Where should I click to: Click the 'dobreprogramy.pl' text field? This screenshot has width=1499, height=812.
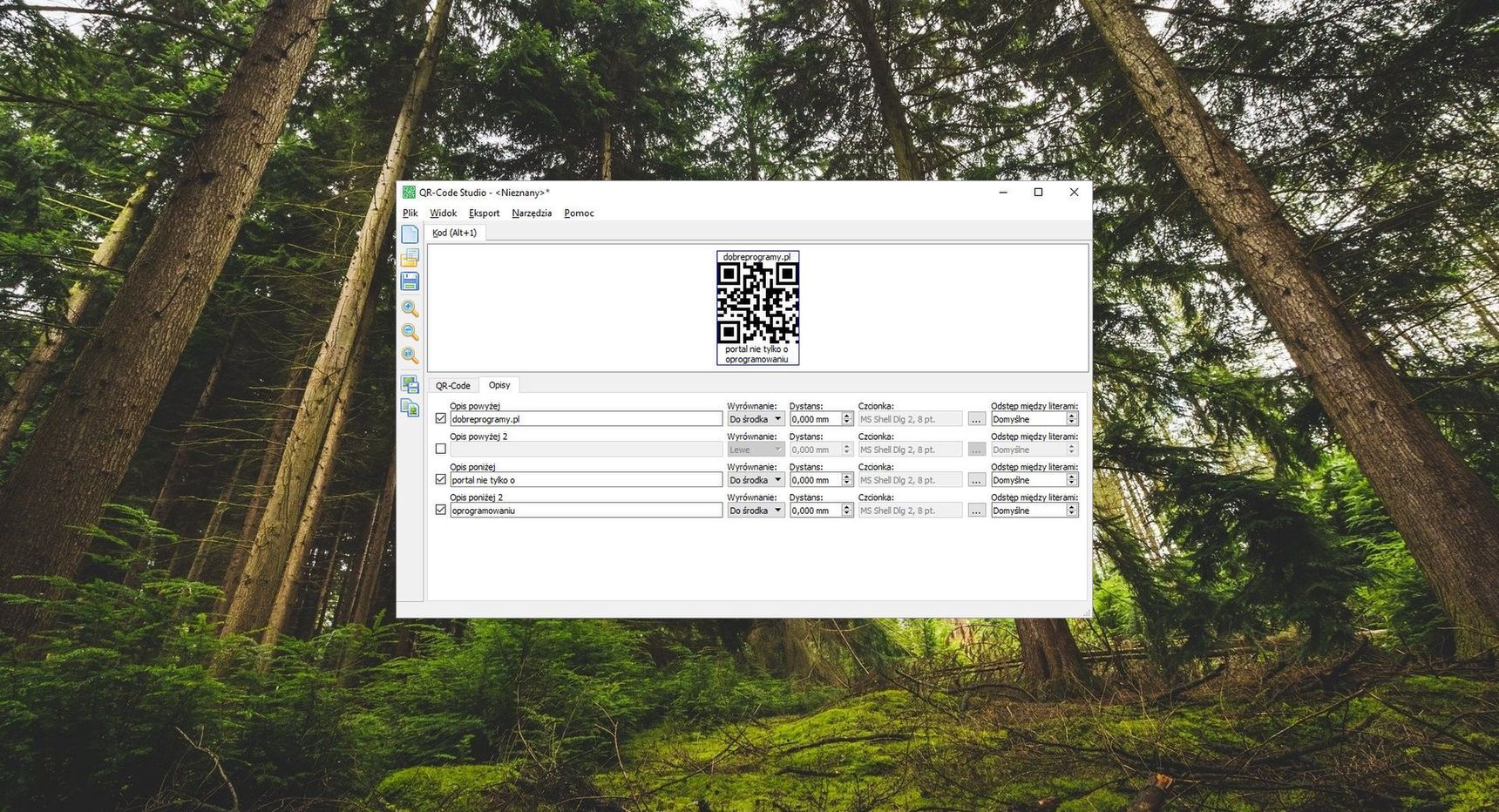pyautogui.click(x=586, y=419)
